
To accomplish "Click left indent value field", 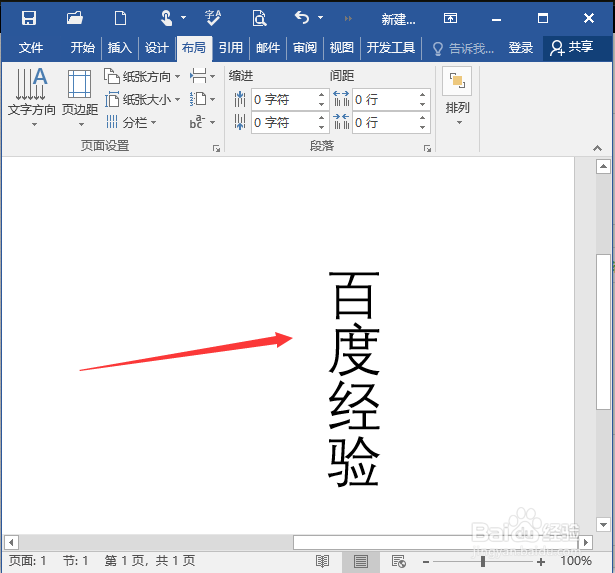I will (284, 99).
